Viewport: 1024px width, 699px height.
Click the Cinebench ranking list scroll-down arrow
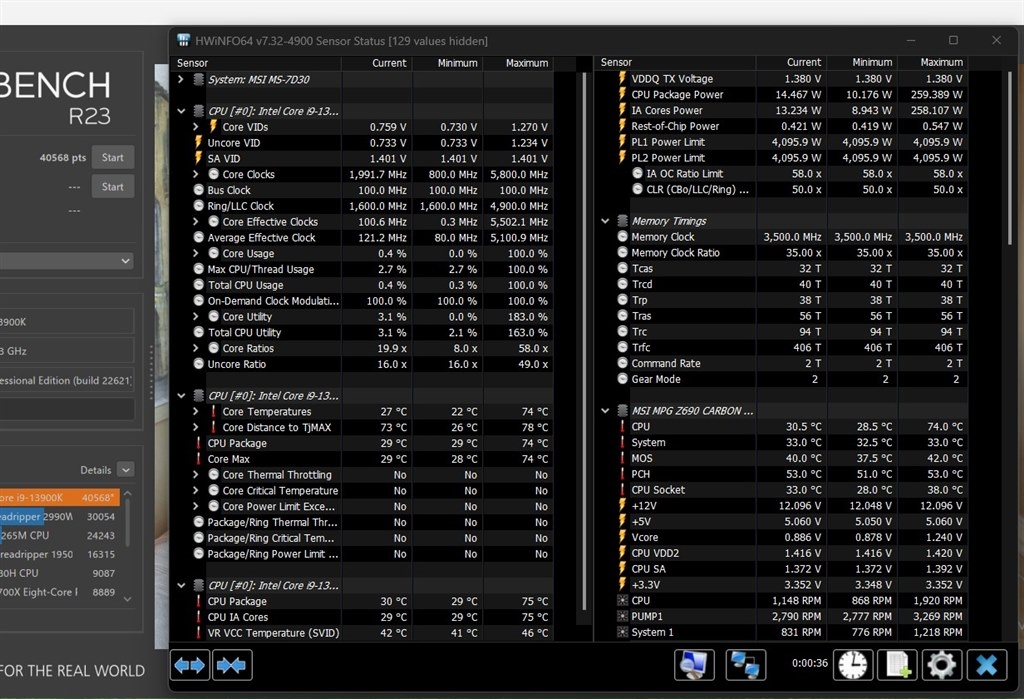(x=127, y=598)
